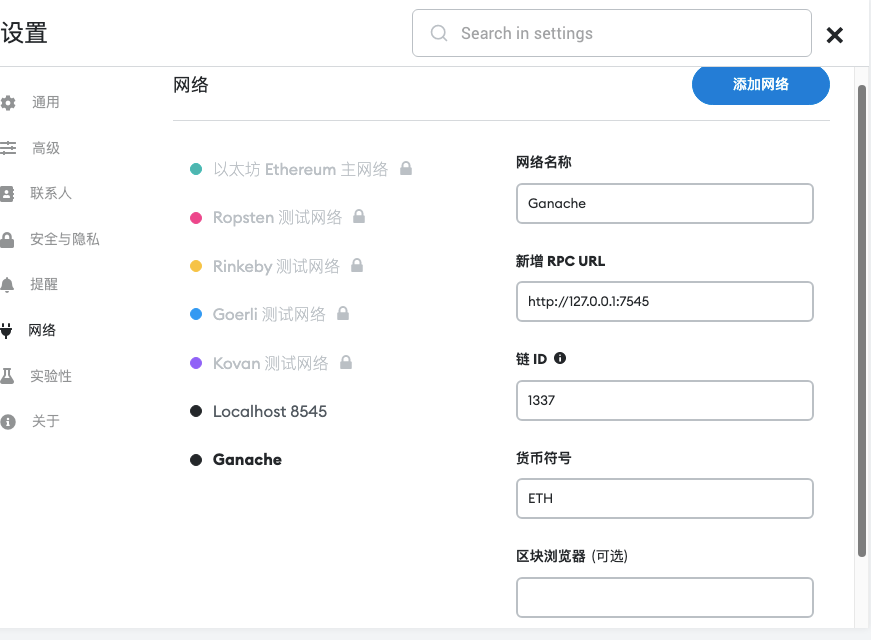Click the 货币符号 field containing ETH

[x=664, y=498]
